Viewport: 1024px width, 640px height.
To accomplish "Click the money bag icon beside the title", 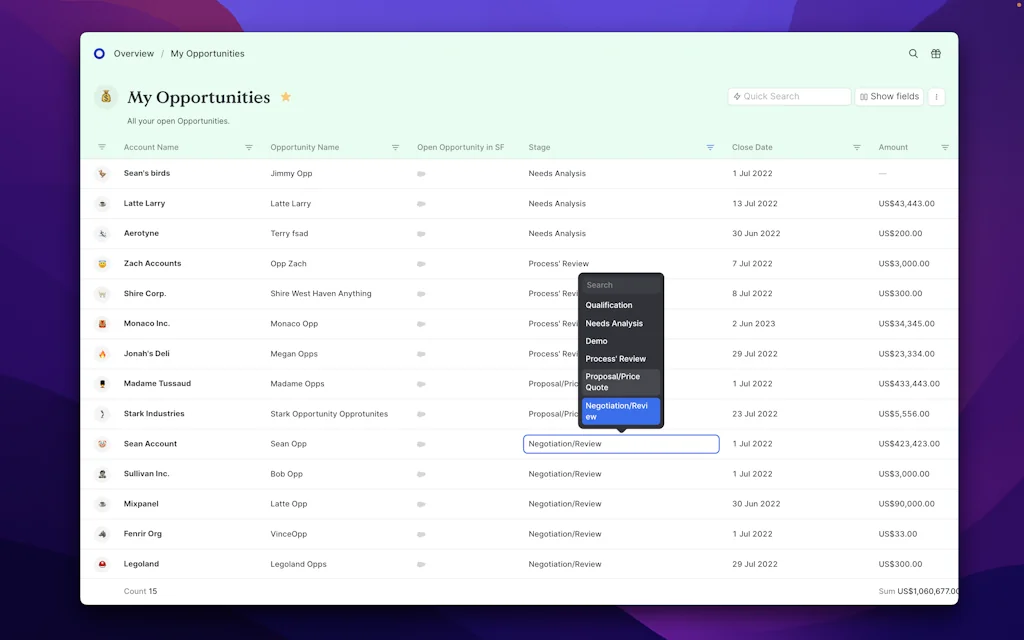I will [x=104, y=98].
